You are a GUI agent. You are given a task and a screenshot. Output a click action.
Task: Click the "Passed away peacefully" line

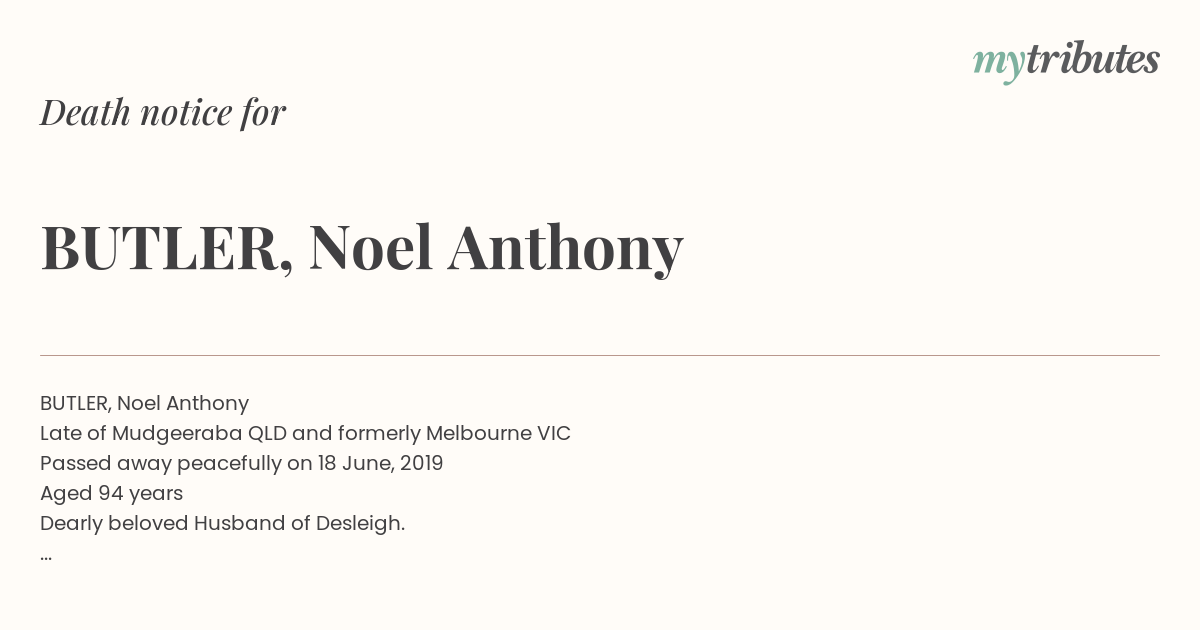[x=241, y=463]
